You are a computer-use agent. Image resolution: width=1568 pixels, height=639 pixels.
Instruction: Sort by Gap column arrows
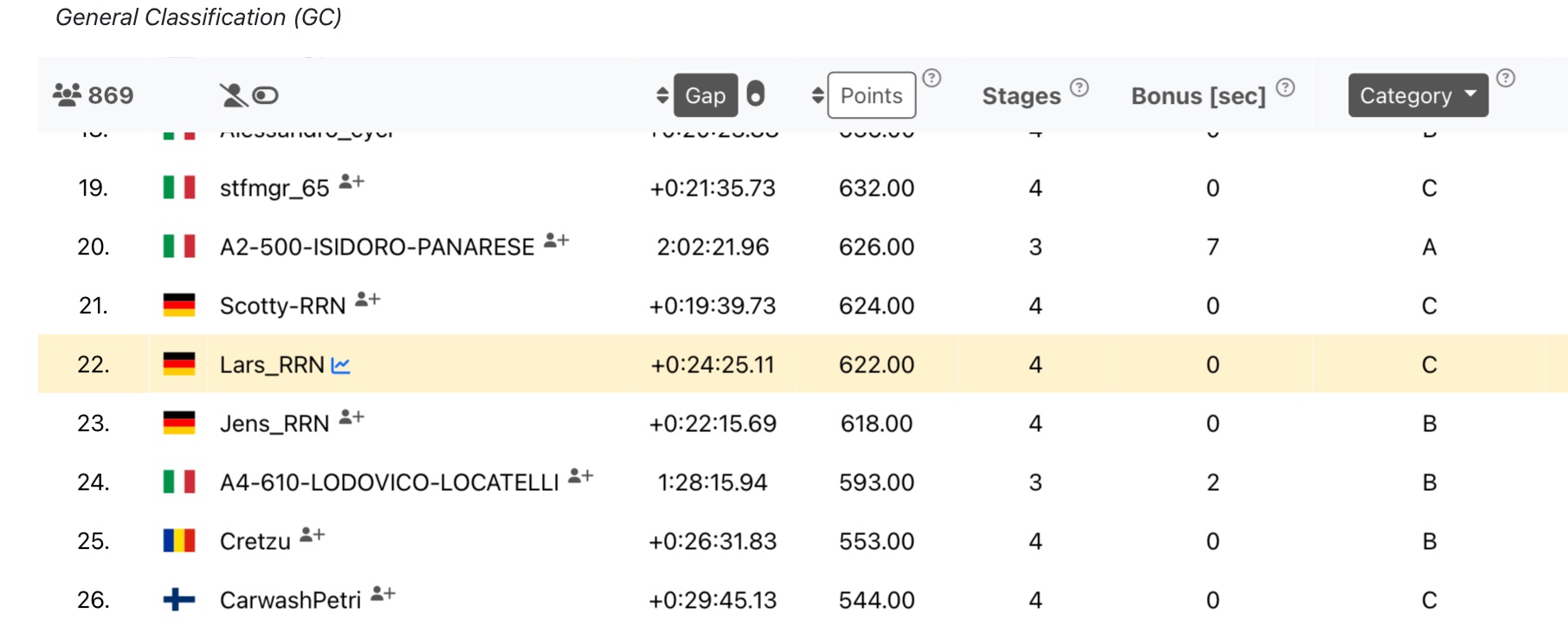point(662,95)
